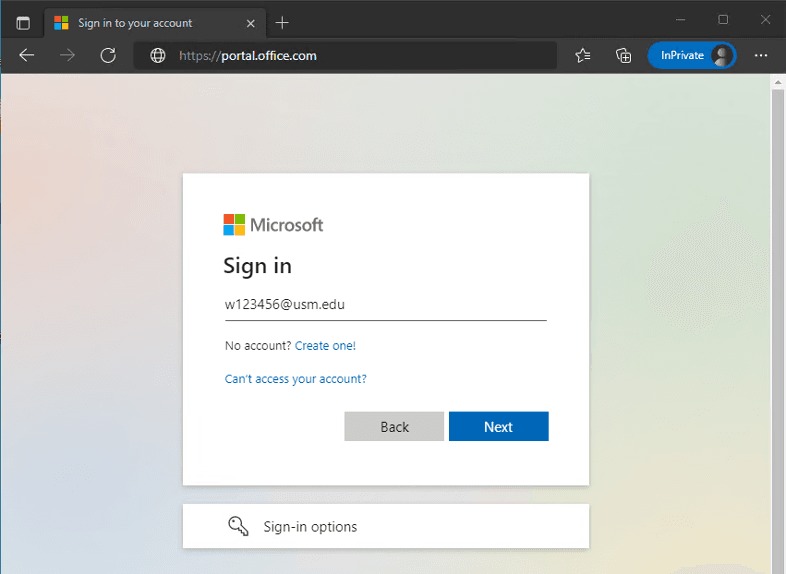Open the tab actions menu icon
786x574 pixels.
(x=23, y=23)
